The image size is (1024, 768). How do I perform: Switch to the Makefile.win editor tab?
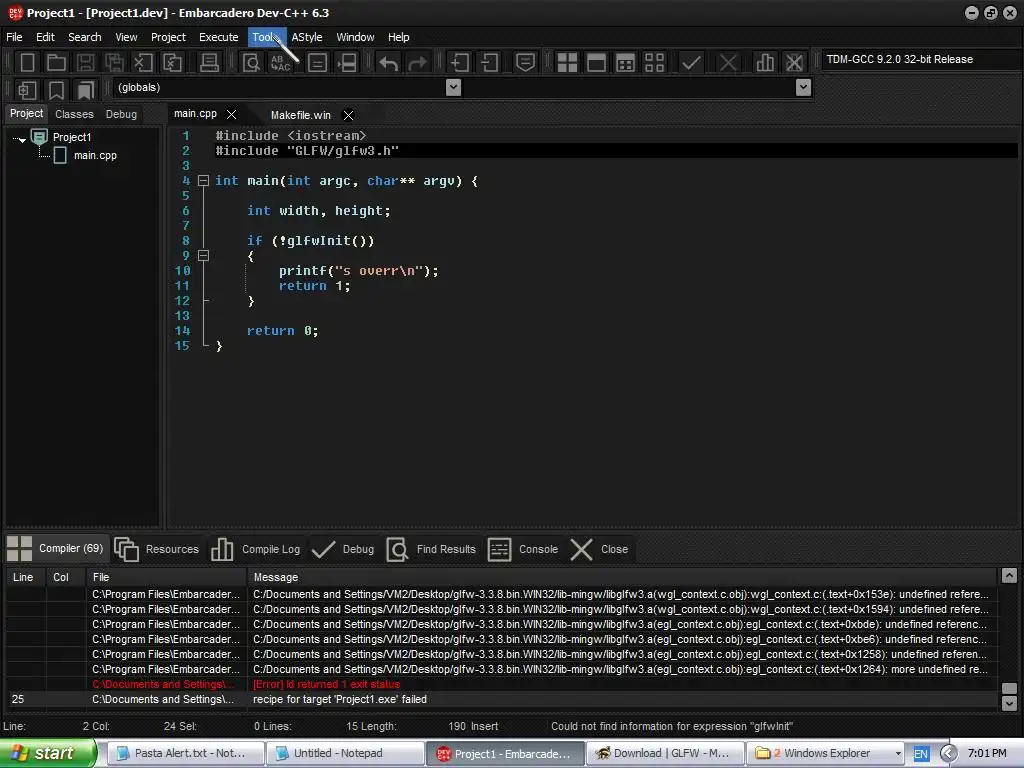pos(301,115)
